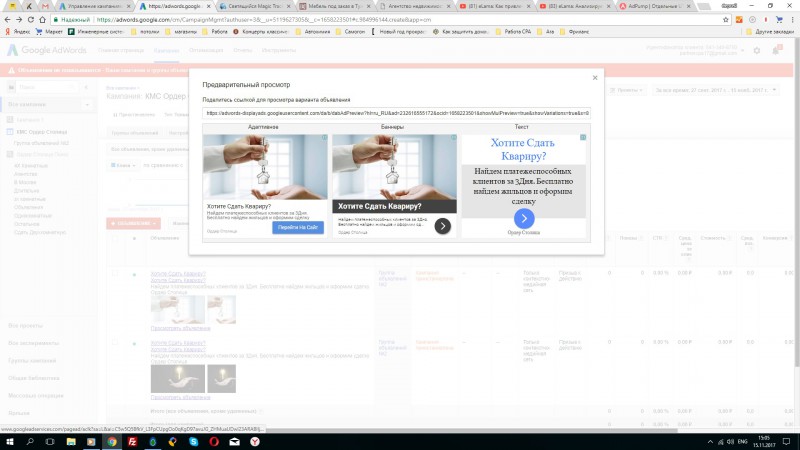Viewport: 800px width, 450px height.
Task: Switch to the 'AdPump' browser tab
Action: 657,6
